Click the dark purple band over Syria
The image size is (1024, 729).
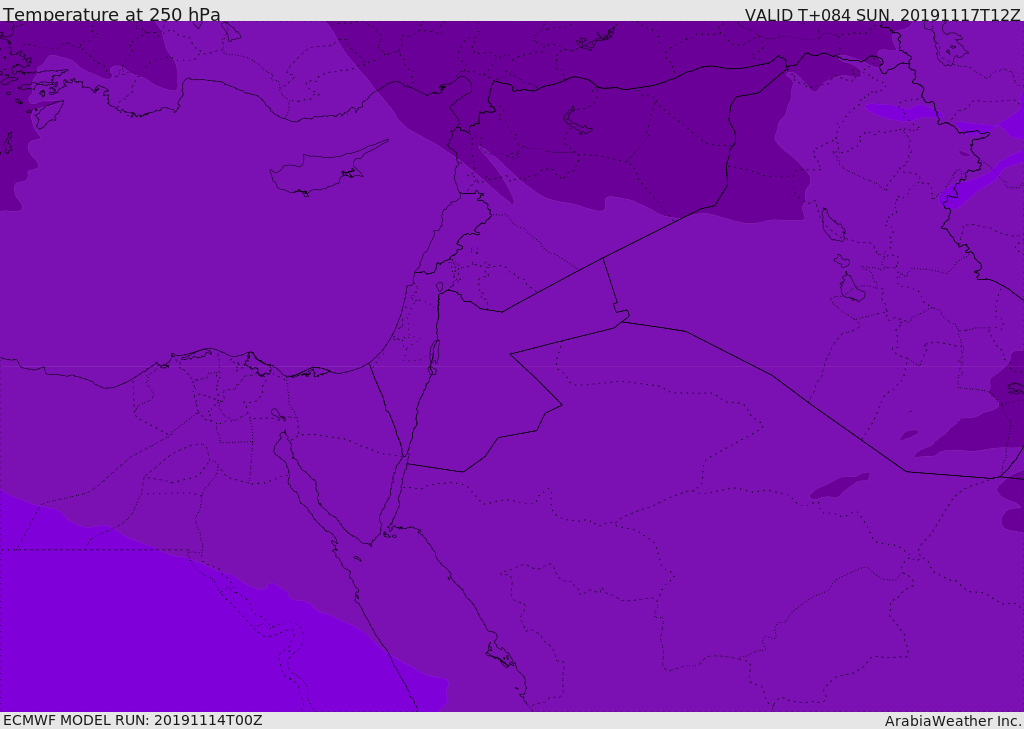click(620, 150)
